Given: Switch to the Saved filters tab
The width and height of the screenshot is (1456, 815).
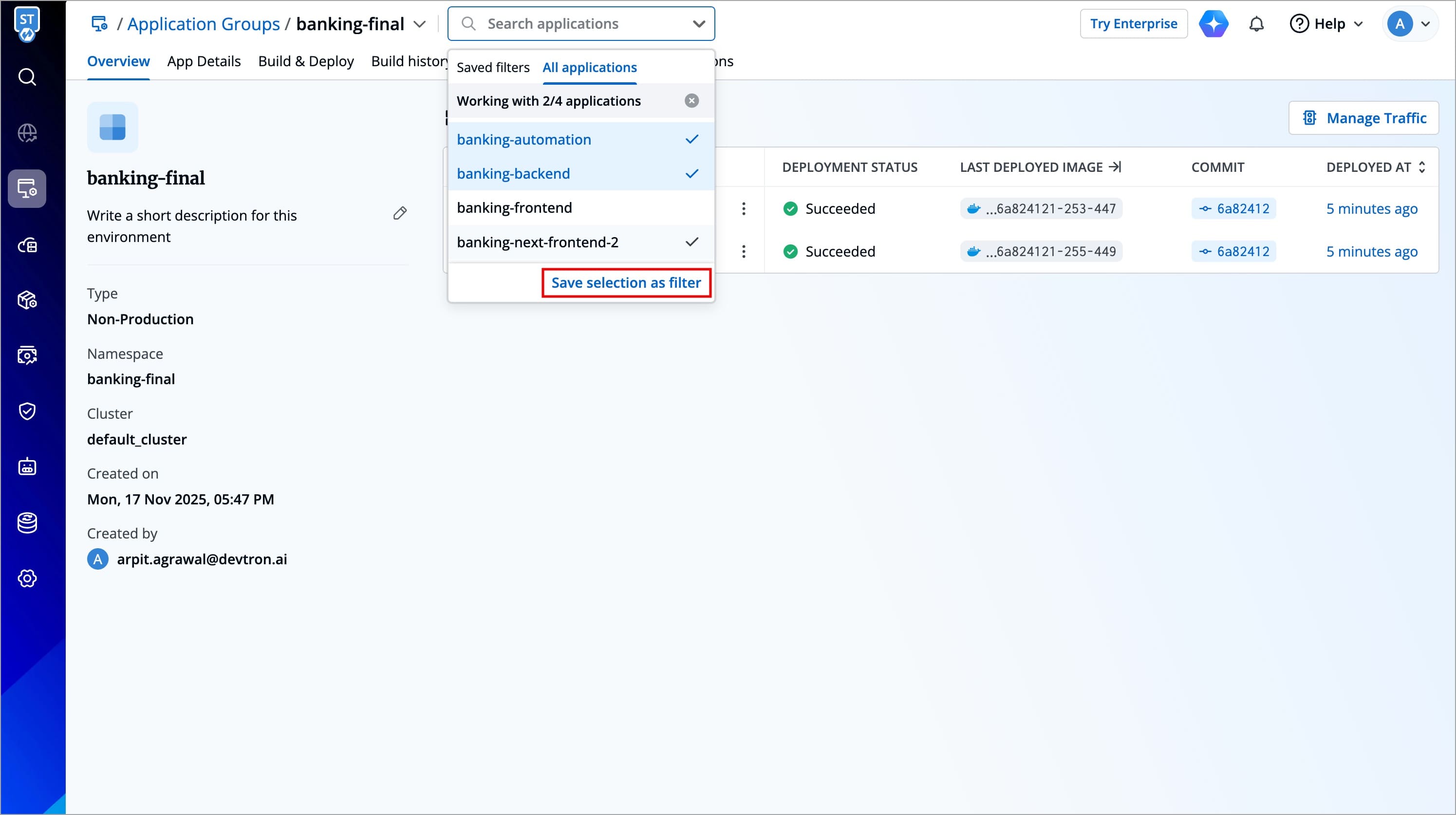Looking at the screenshot, I should tap(492, 67).
